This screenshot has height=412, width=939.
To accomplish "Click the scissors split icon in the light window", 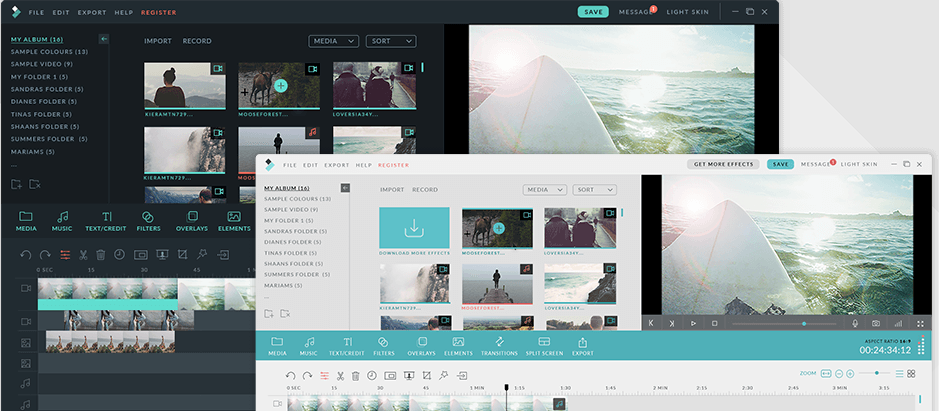I will point(340,376).
